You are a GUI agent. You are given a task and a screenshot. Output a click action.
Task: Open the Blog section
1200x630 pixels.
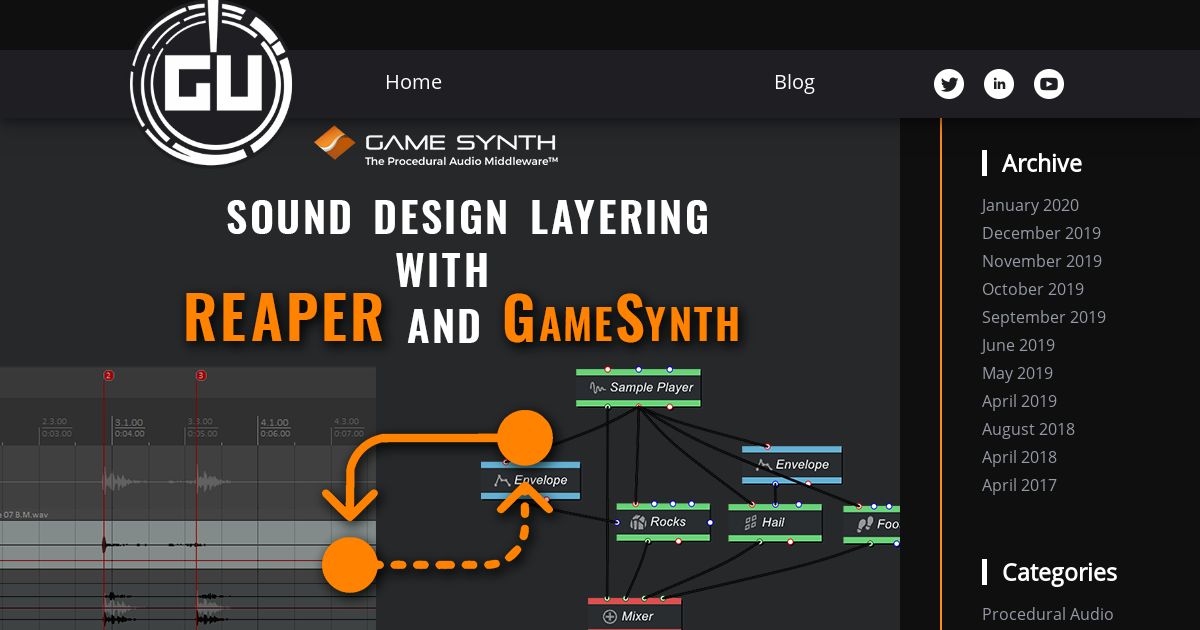[x=794, y=82]
